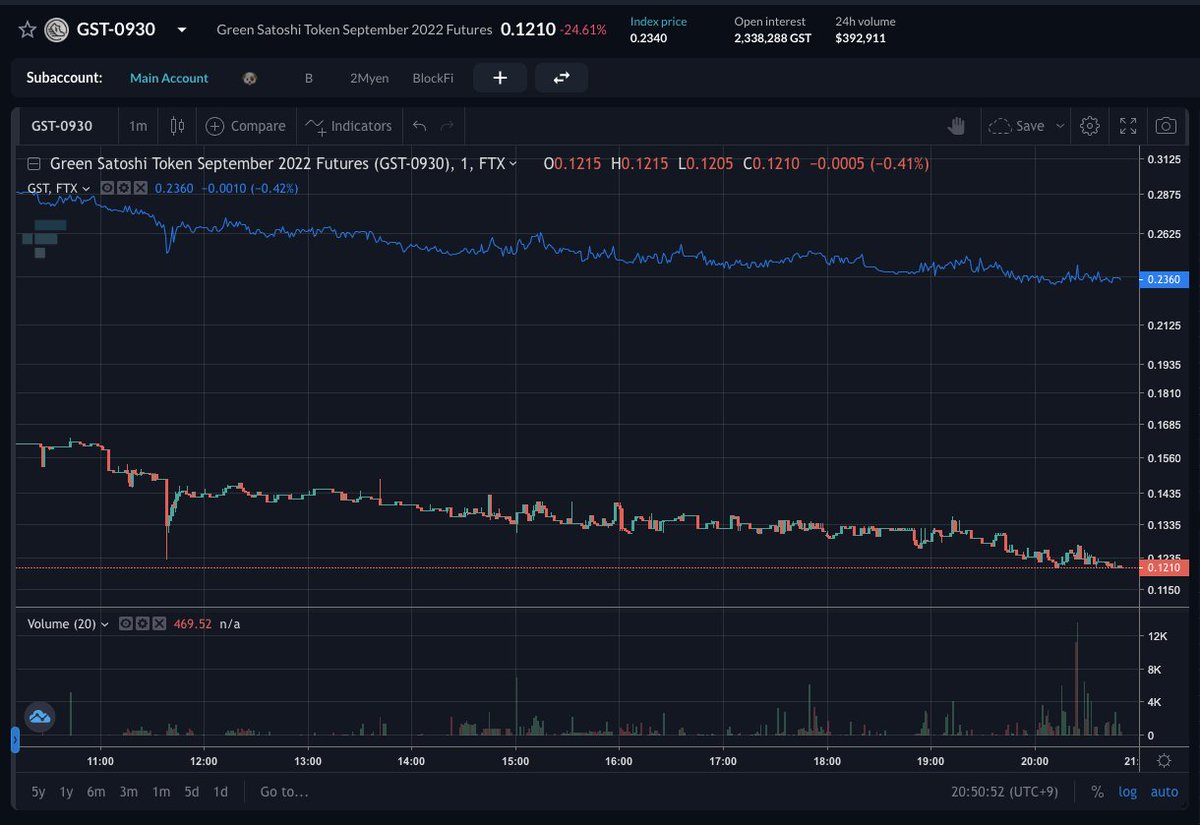Open chart settings gear
Viewport: 1200px width, 825px height.
[x=1090, y=126]
